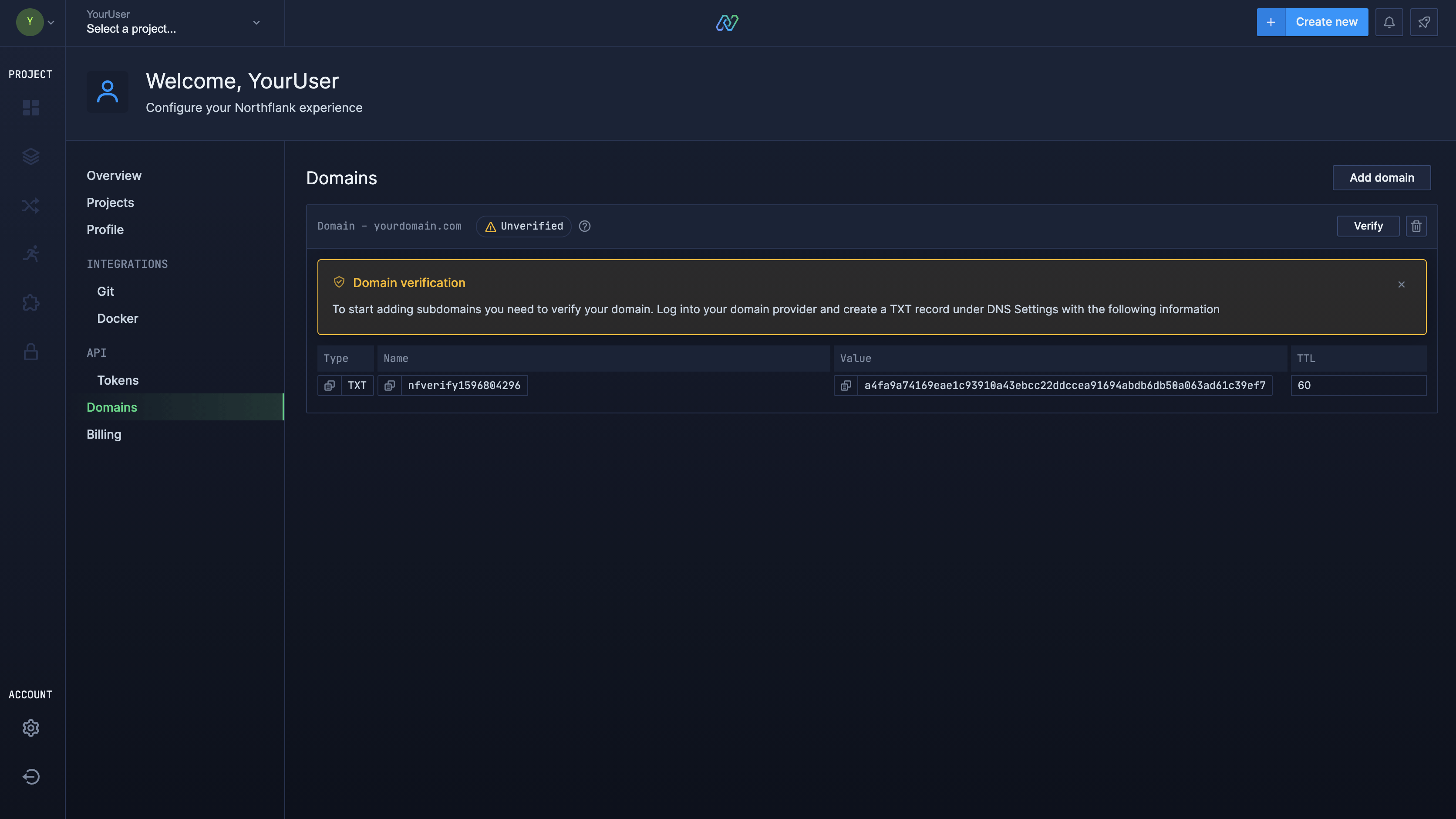This screenshot has width=1456, height=819.
Task: Expand the Y account avatar dropdown
Action: tap(35, 23)
